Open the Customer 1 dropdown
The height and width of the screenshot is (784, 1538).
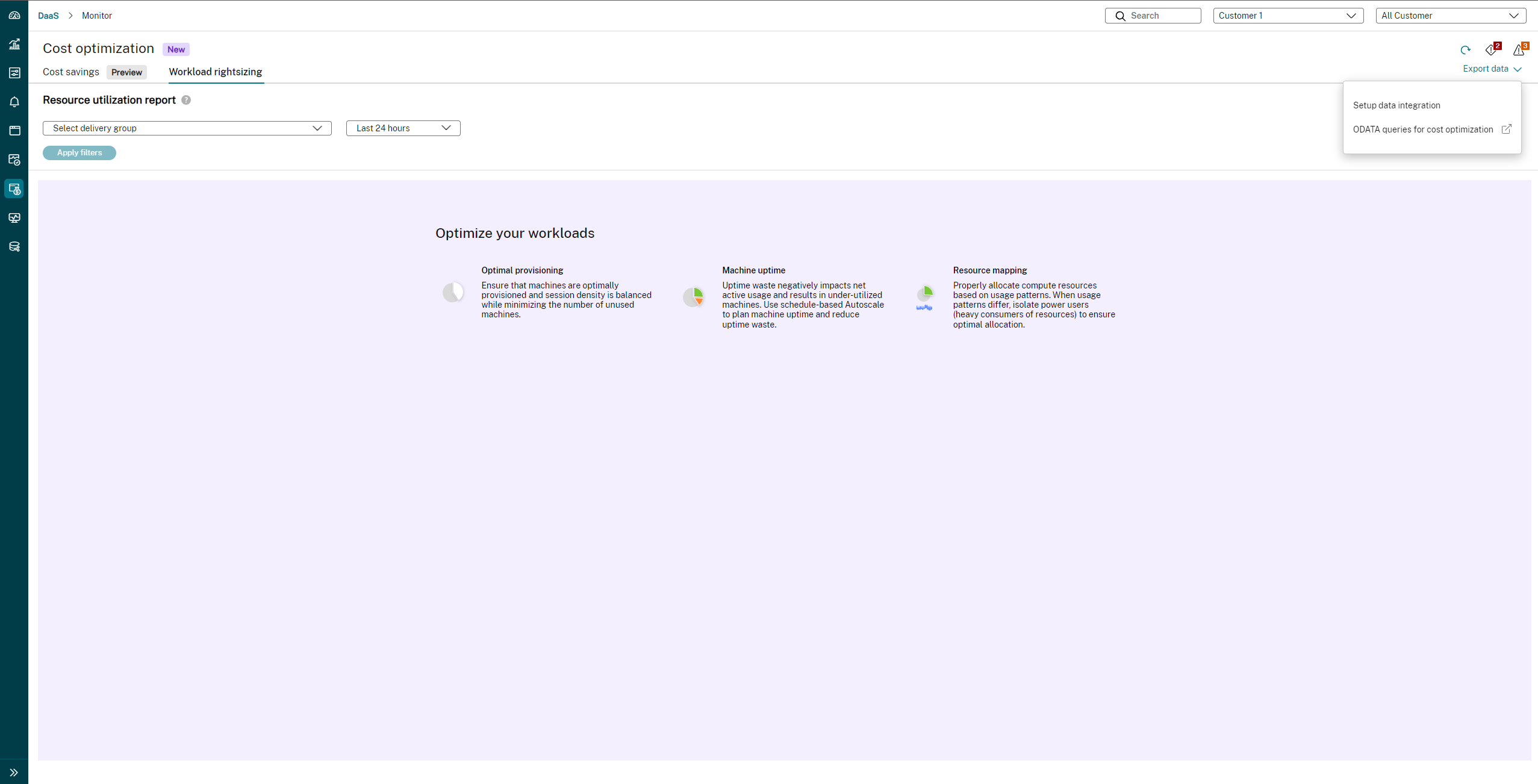click(x=1288, y=16)
